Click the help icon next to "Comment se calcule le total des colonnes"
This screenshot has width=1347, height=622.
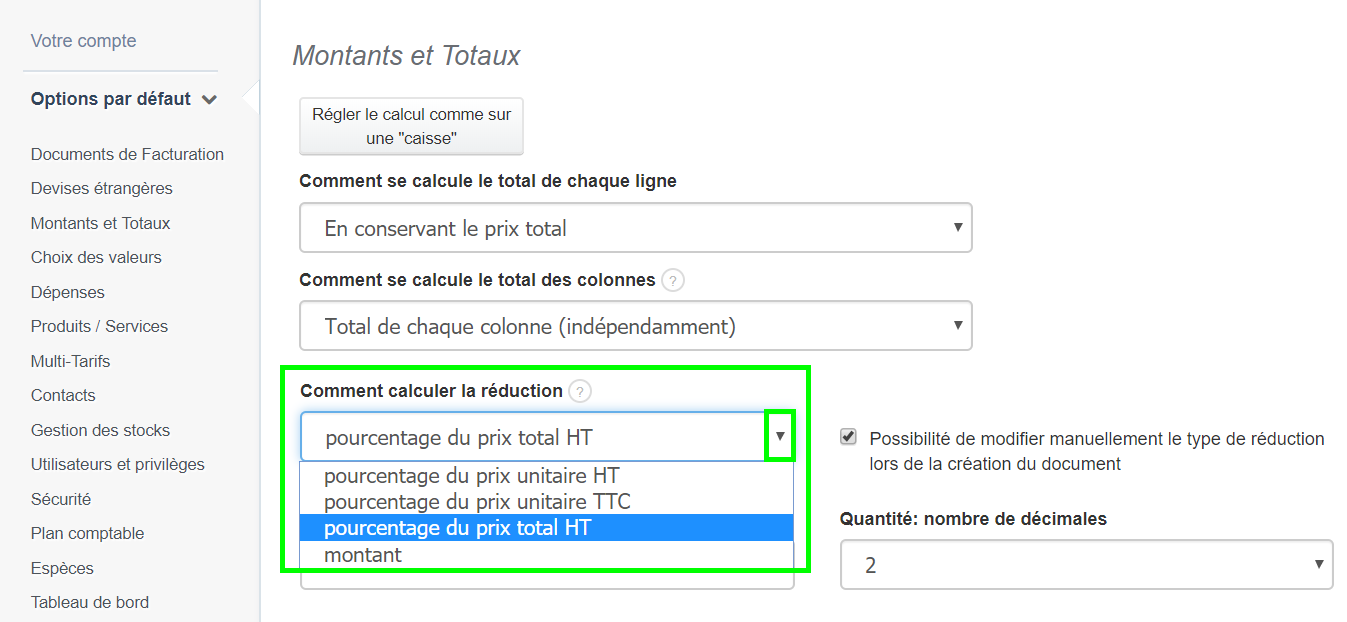(672, 280)
